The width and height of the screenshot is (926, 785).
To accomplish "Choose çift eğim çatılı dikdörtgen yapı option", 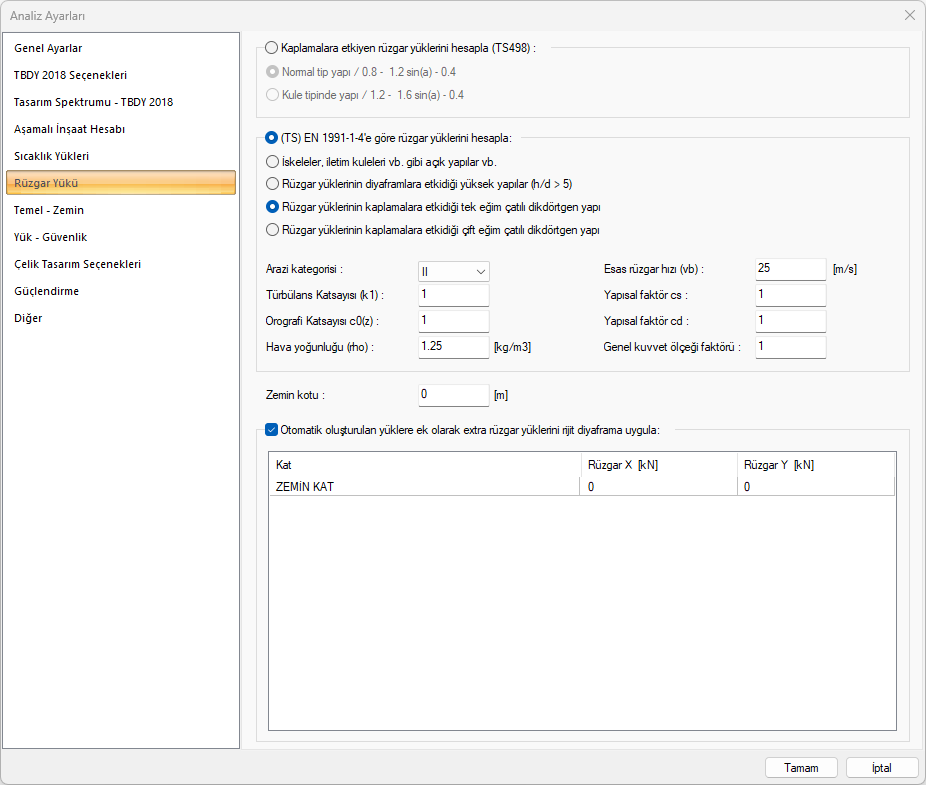I will pyautogui.click(x=272, y=230).
